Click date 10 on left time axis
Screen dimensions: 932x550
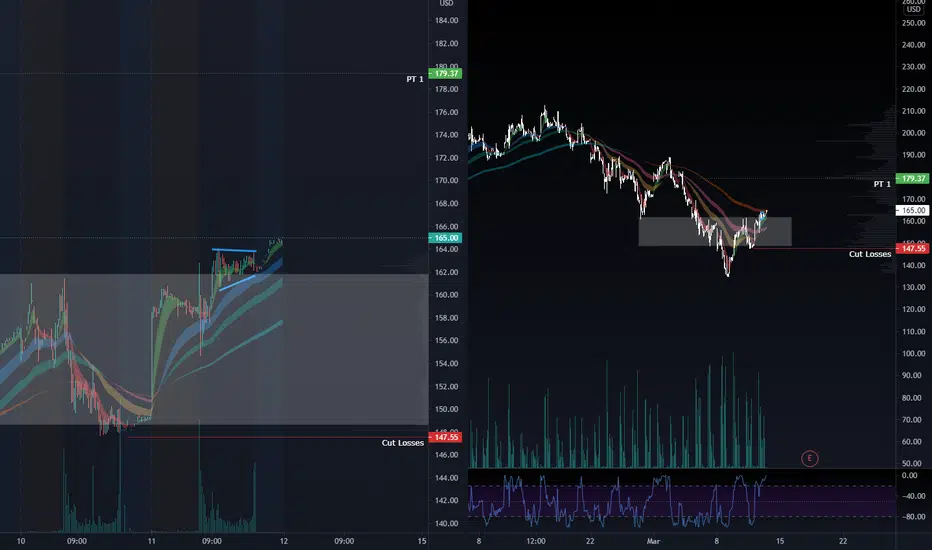click(21, 541)
